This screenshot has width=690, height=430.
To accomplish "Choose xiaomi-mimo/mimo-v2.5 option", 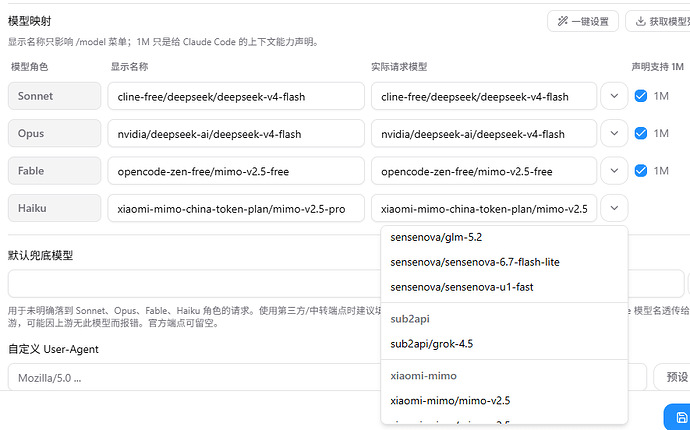I will (504, 401).
